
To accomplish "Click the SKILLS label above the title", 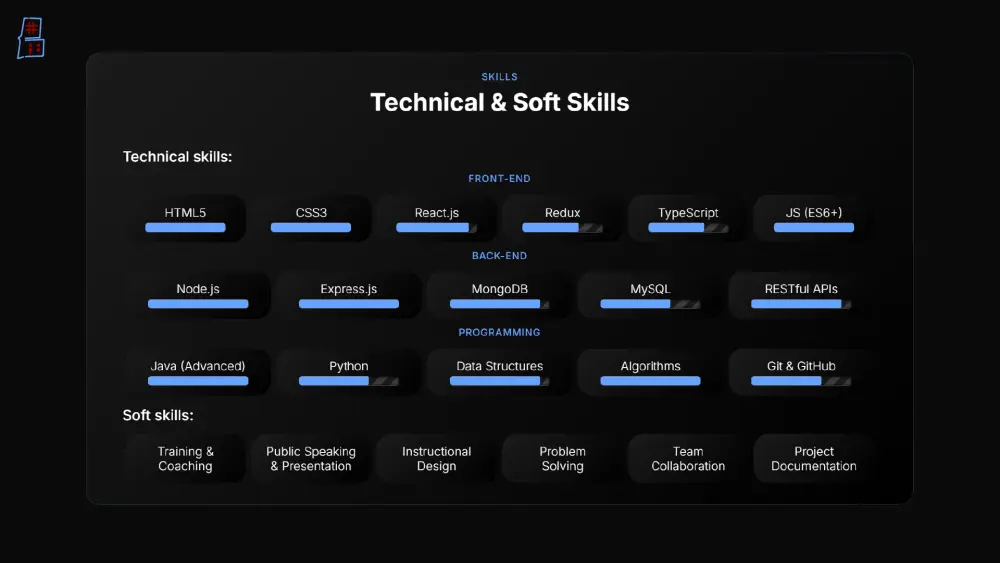I will coord(499,77).
